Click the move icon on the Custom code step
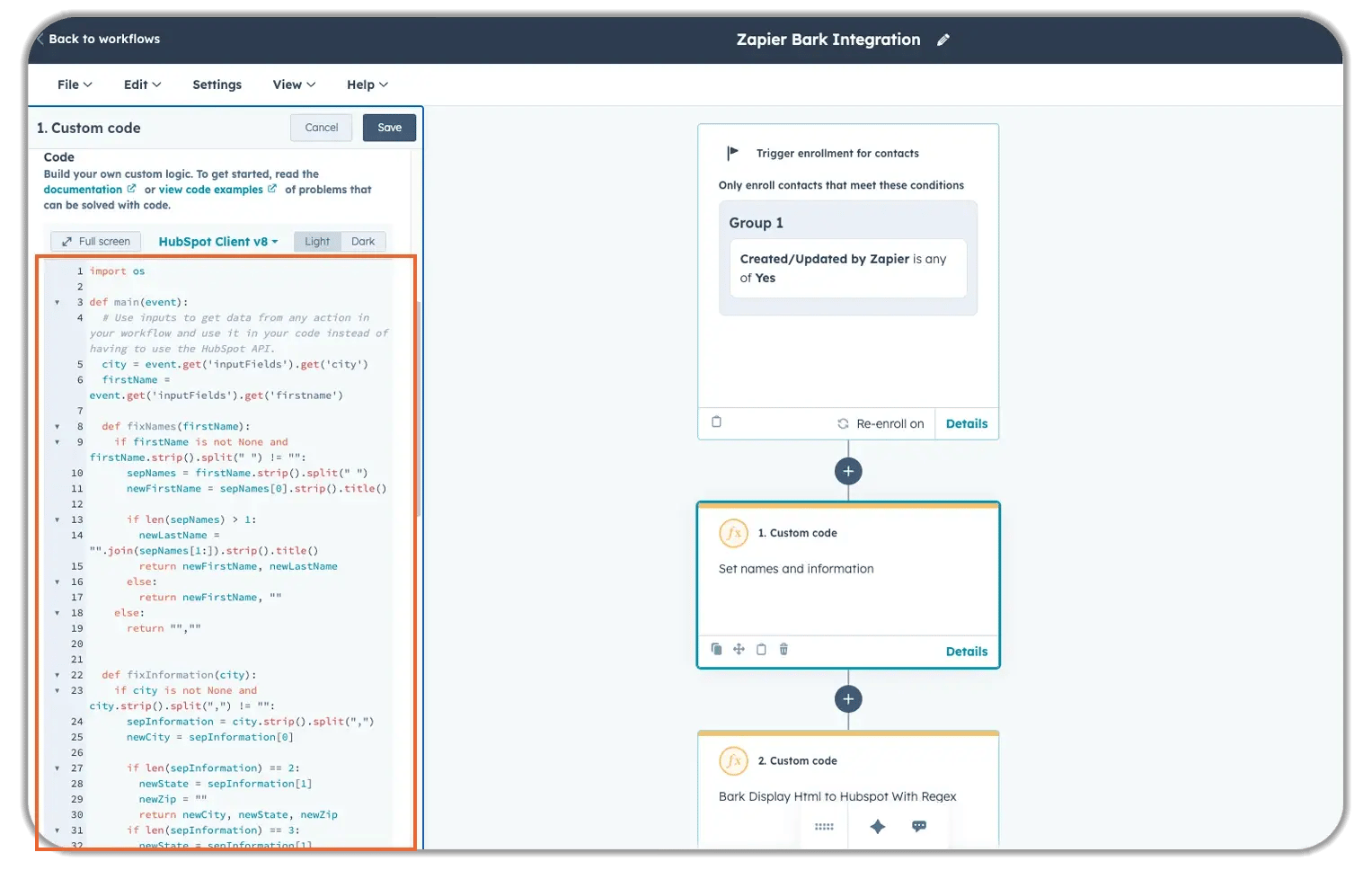The width and height of the screenshot is (1372, 870). click(x=739, y=649)
